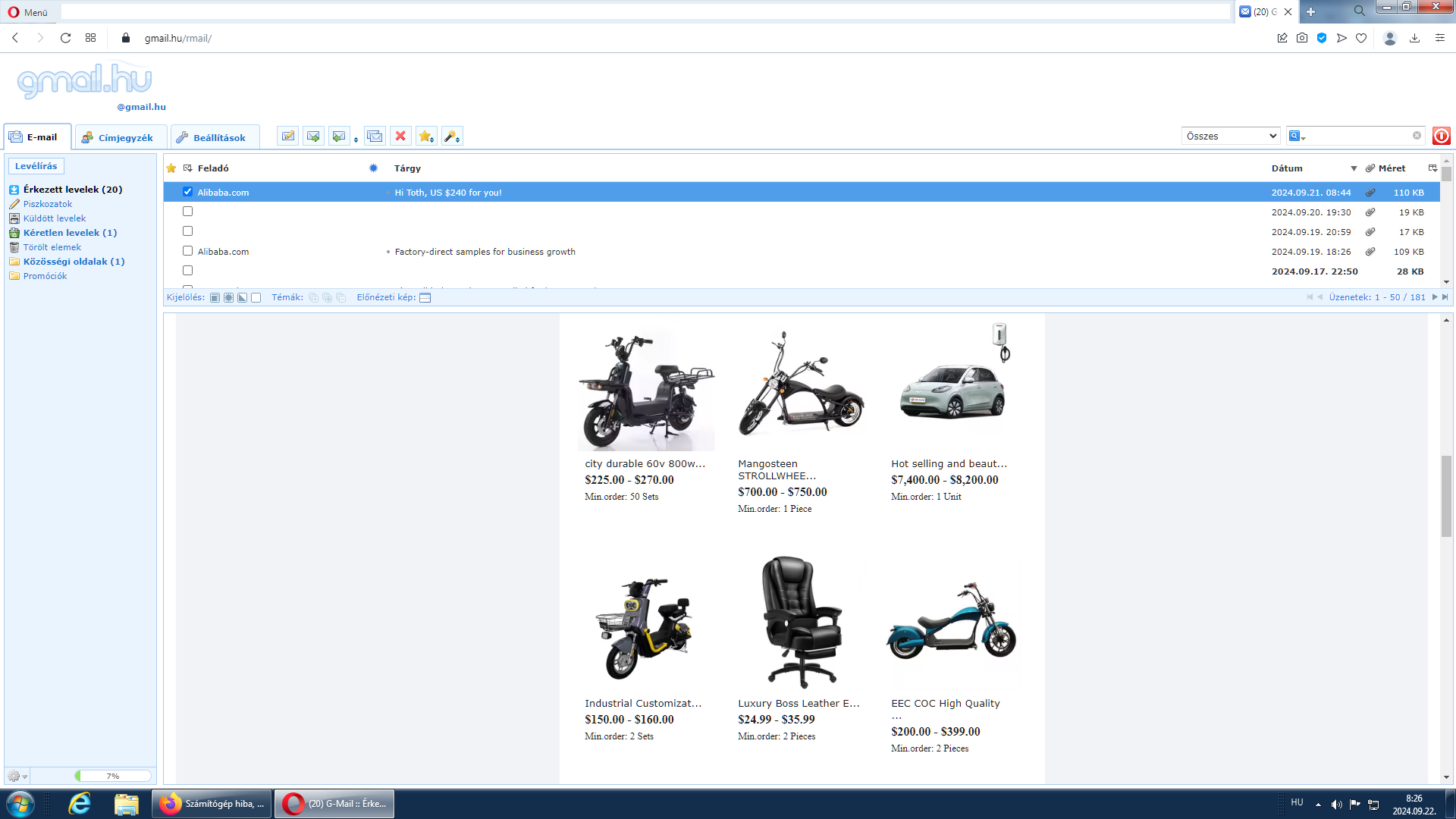Expand the search options dropdown arrow
The width and height of the screenshot is (1456, 819).
tap(1303, 139)
